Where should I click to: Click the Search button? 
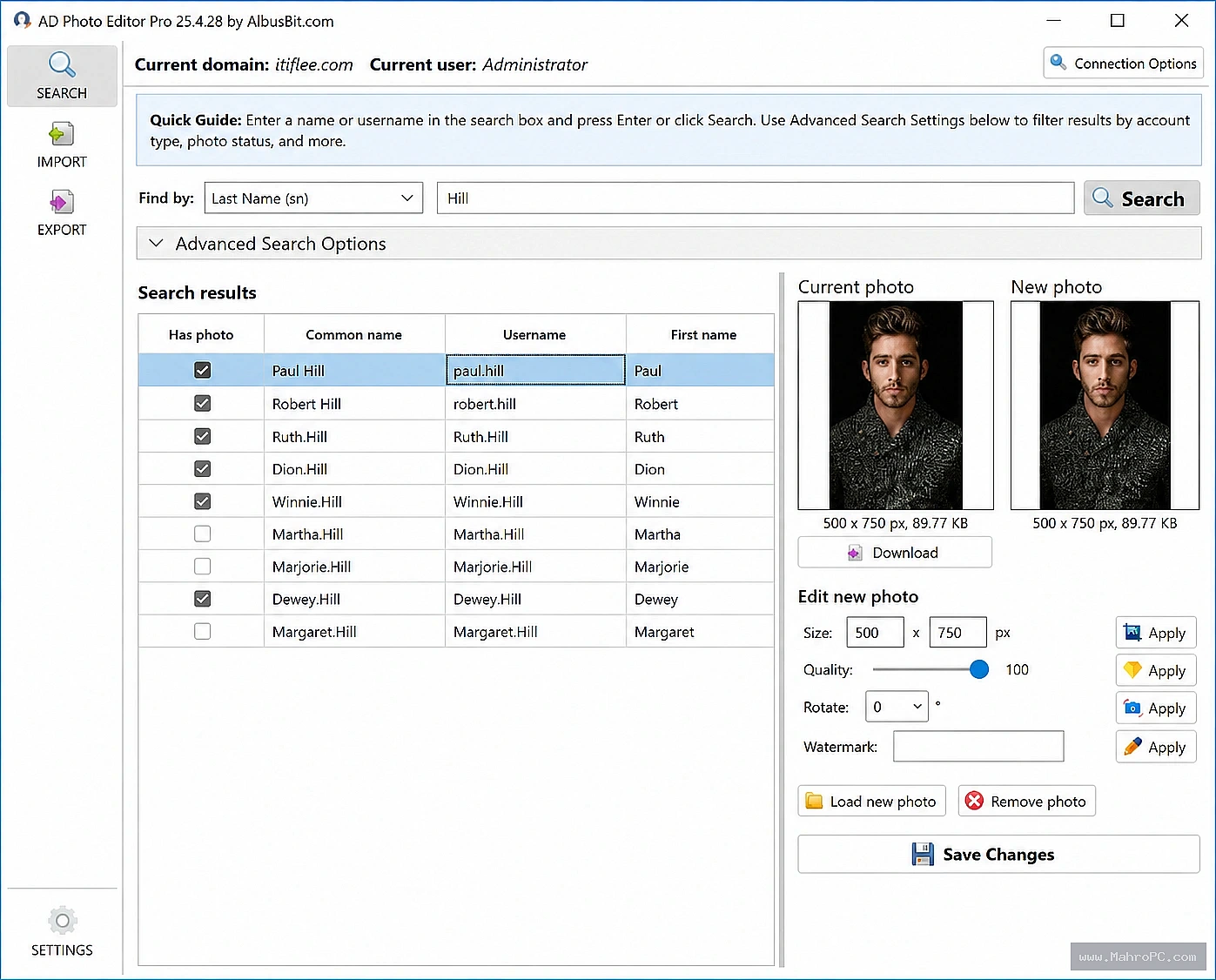pyautogui.click(x=1142, y=198)
